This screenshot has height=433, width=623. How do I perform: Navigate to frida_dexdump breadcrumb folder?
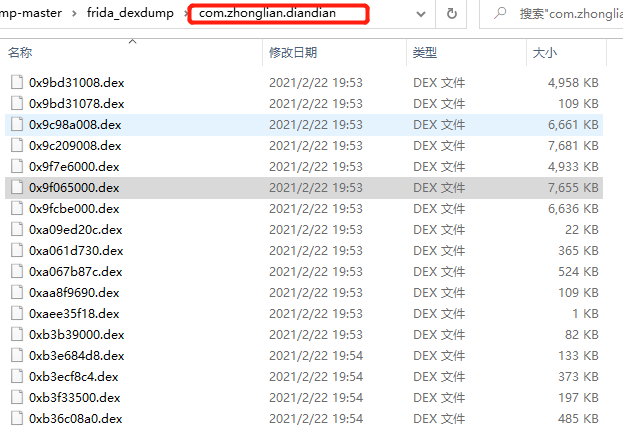(x=130, y=13)
